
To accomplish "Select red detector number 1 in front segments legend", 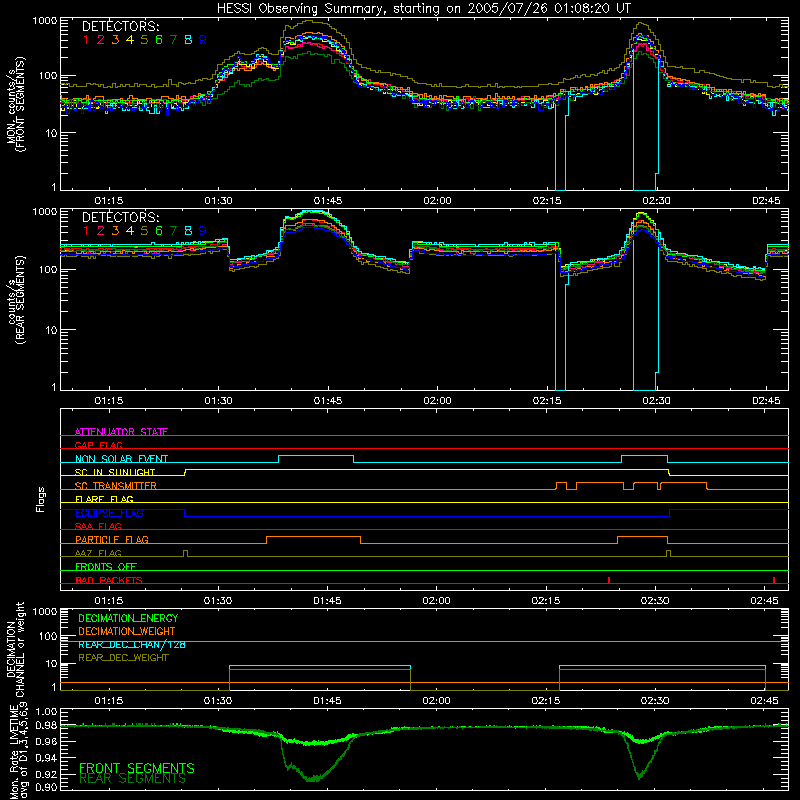I will pyautogui.click(x=86, y=40).
